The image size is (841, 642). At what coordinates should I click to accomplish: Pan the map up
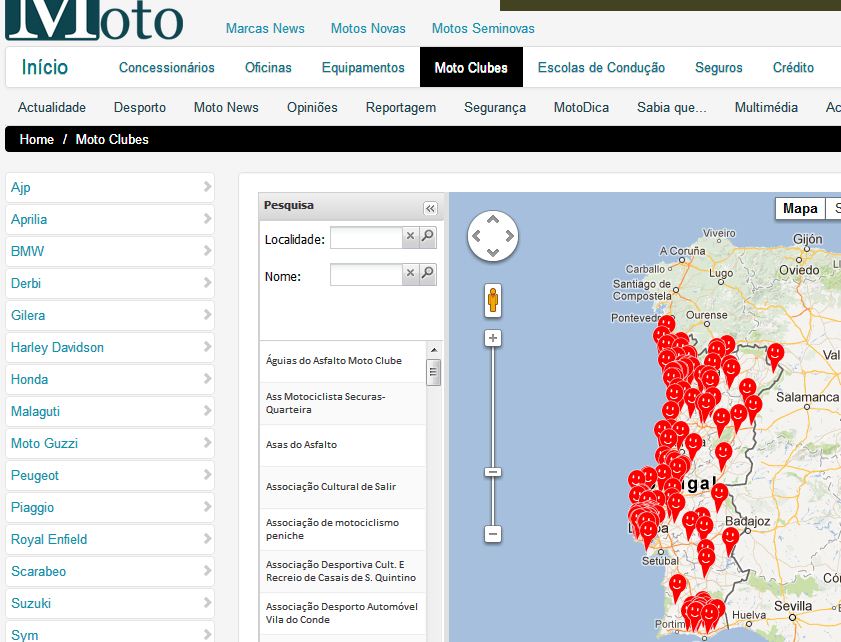(493, 219)
